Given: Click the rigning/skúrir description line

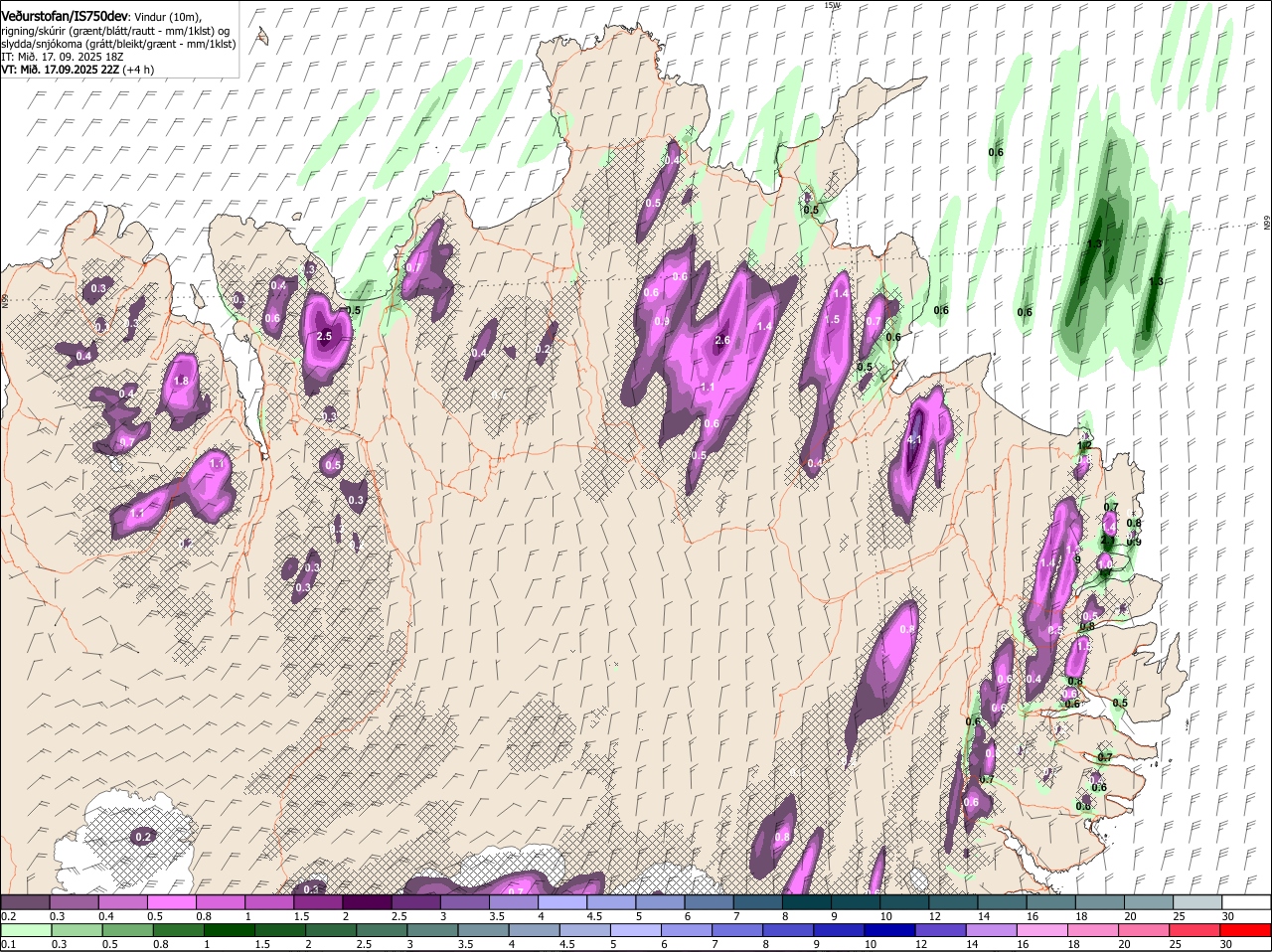Looking at the screenshot, I should tap(114, 31).
